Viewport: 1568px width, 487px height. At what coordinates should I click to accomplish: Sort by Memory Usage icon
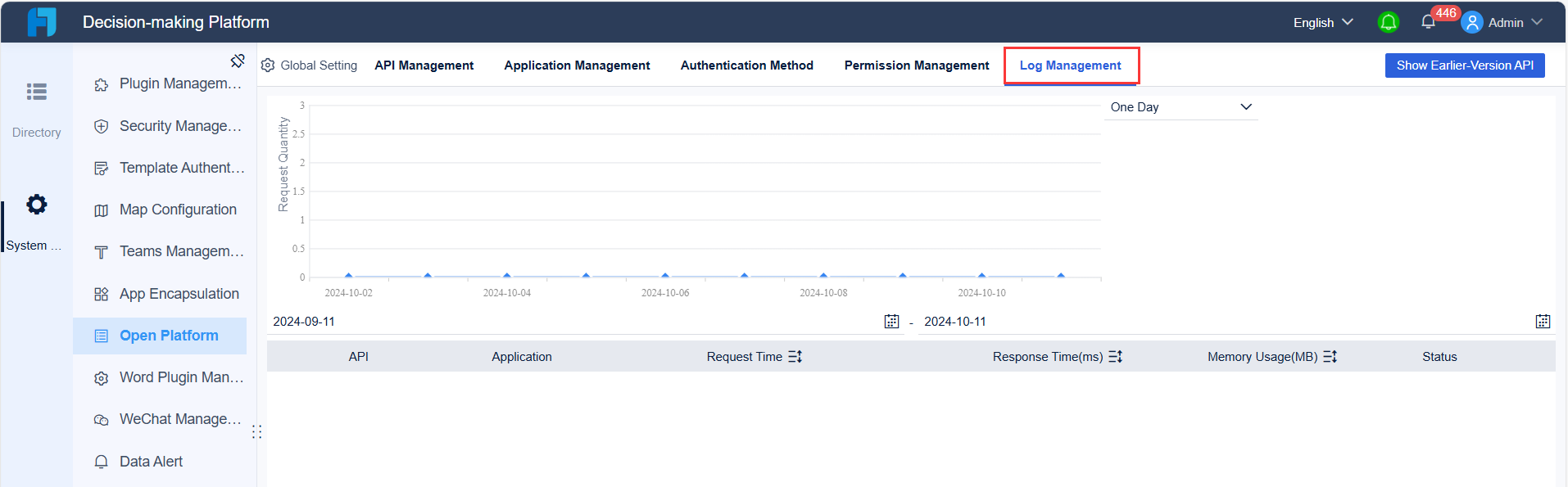(1330, 357)
